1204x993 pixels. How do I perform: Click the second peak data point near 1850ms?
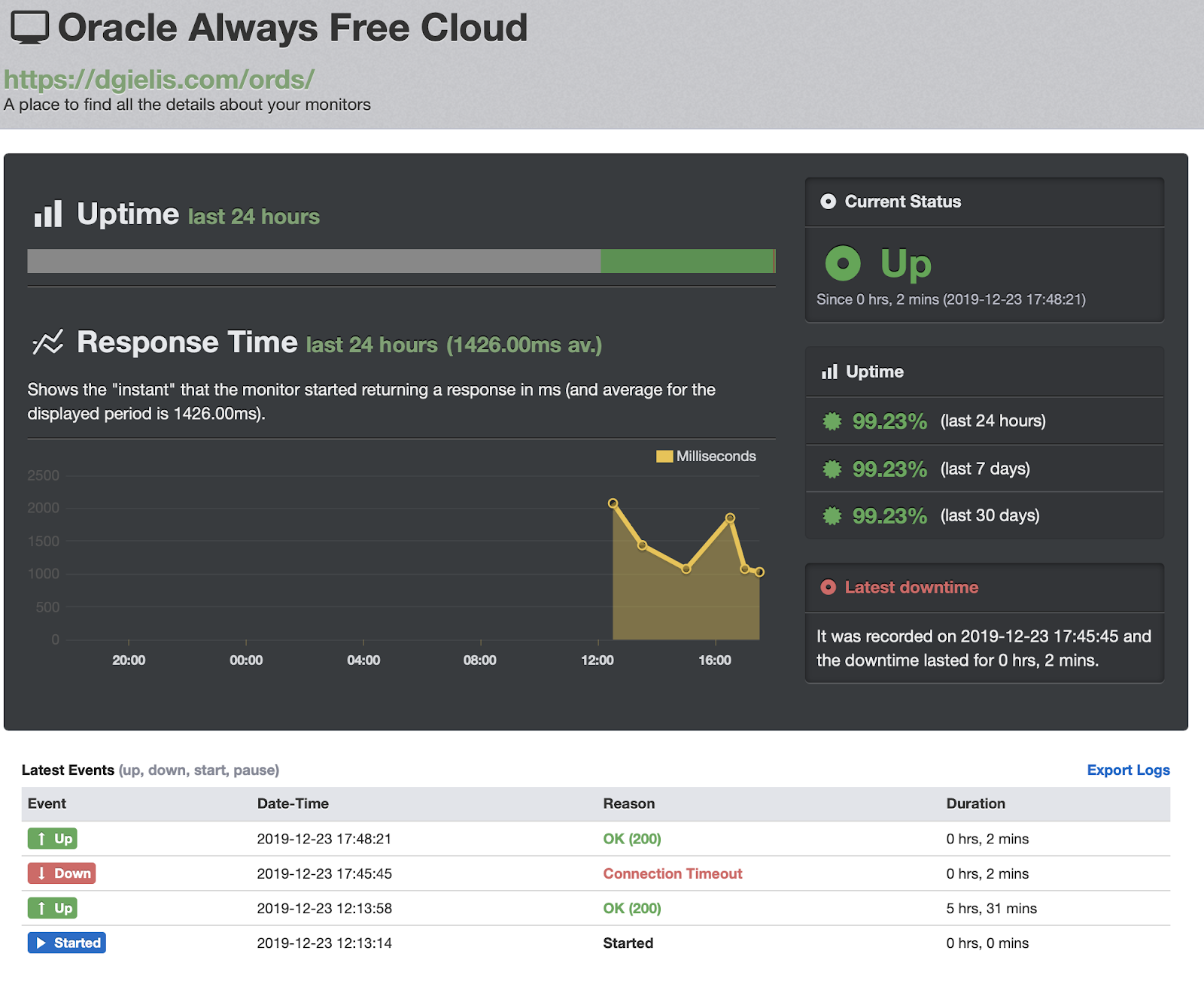point(730,518)
